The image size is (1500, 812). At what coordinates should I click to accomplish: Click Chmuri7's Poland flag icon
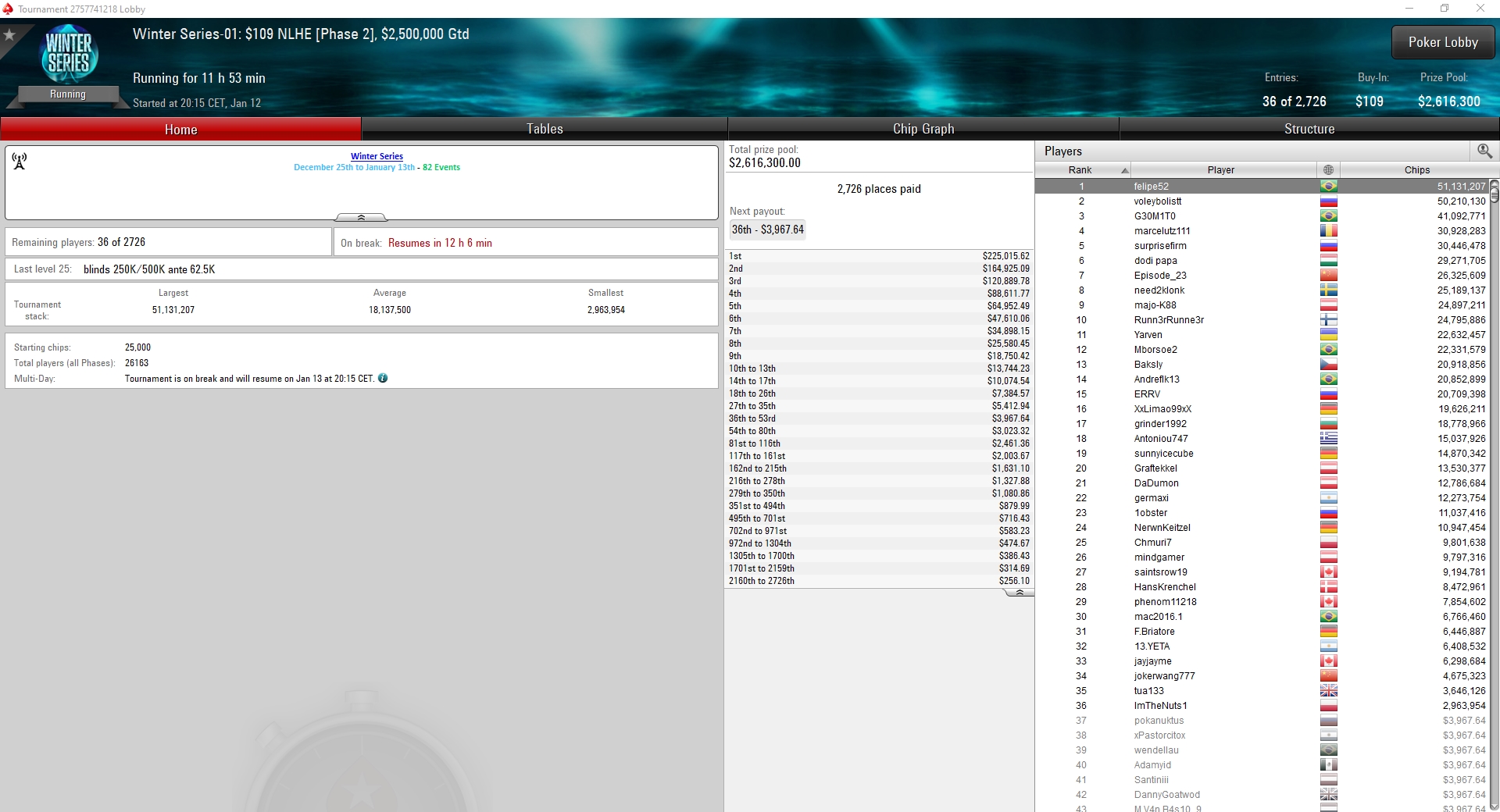coord(1328,543)
